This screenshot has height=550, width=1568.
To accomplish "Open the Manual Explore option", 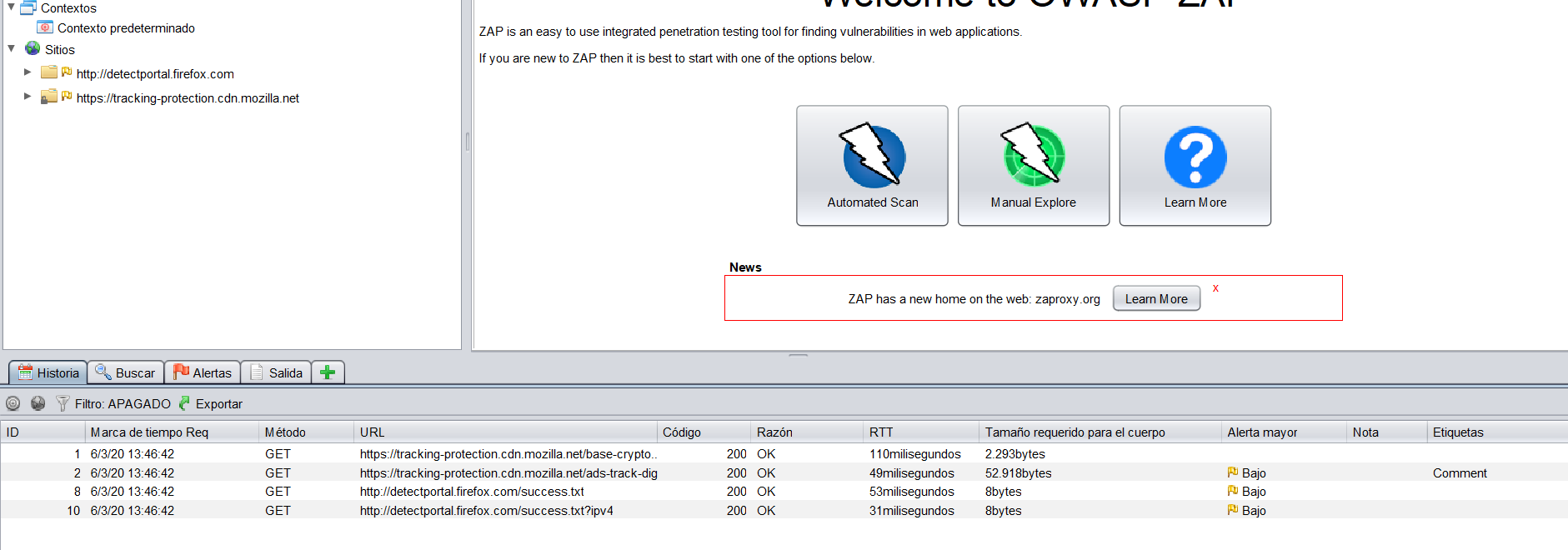I will [x=1034, y=165].
